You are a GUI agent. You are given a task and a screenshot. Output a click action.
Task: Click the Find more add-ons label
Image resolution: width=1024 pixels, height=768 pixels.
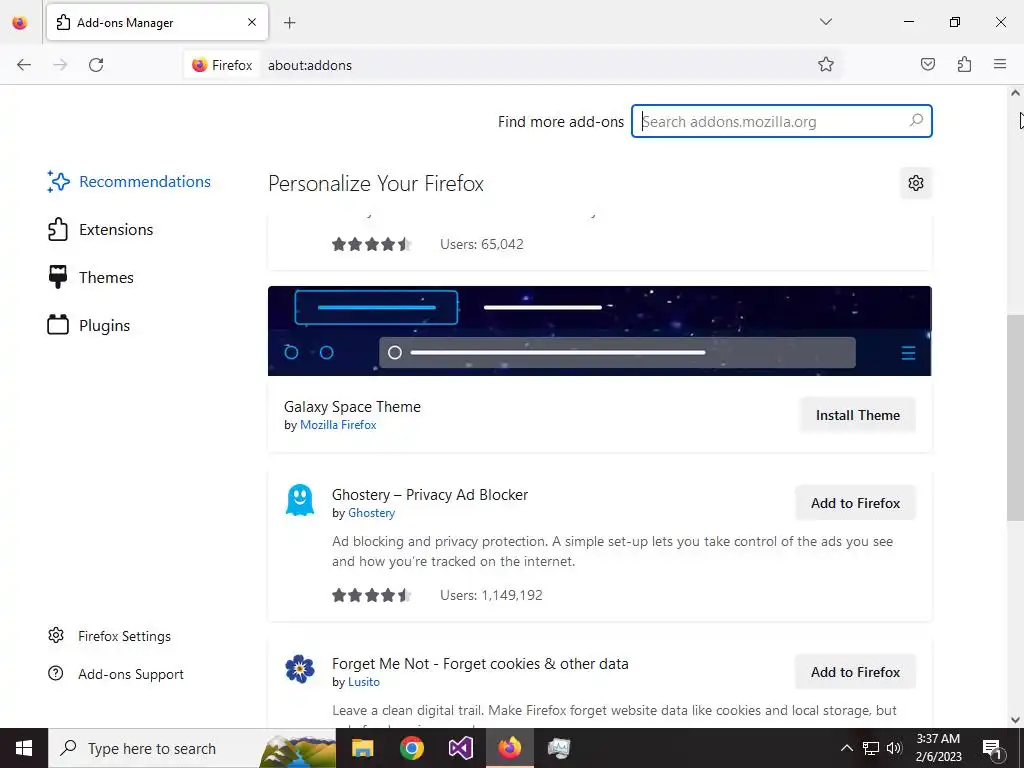561,121
